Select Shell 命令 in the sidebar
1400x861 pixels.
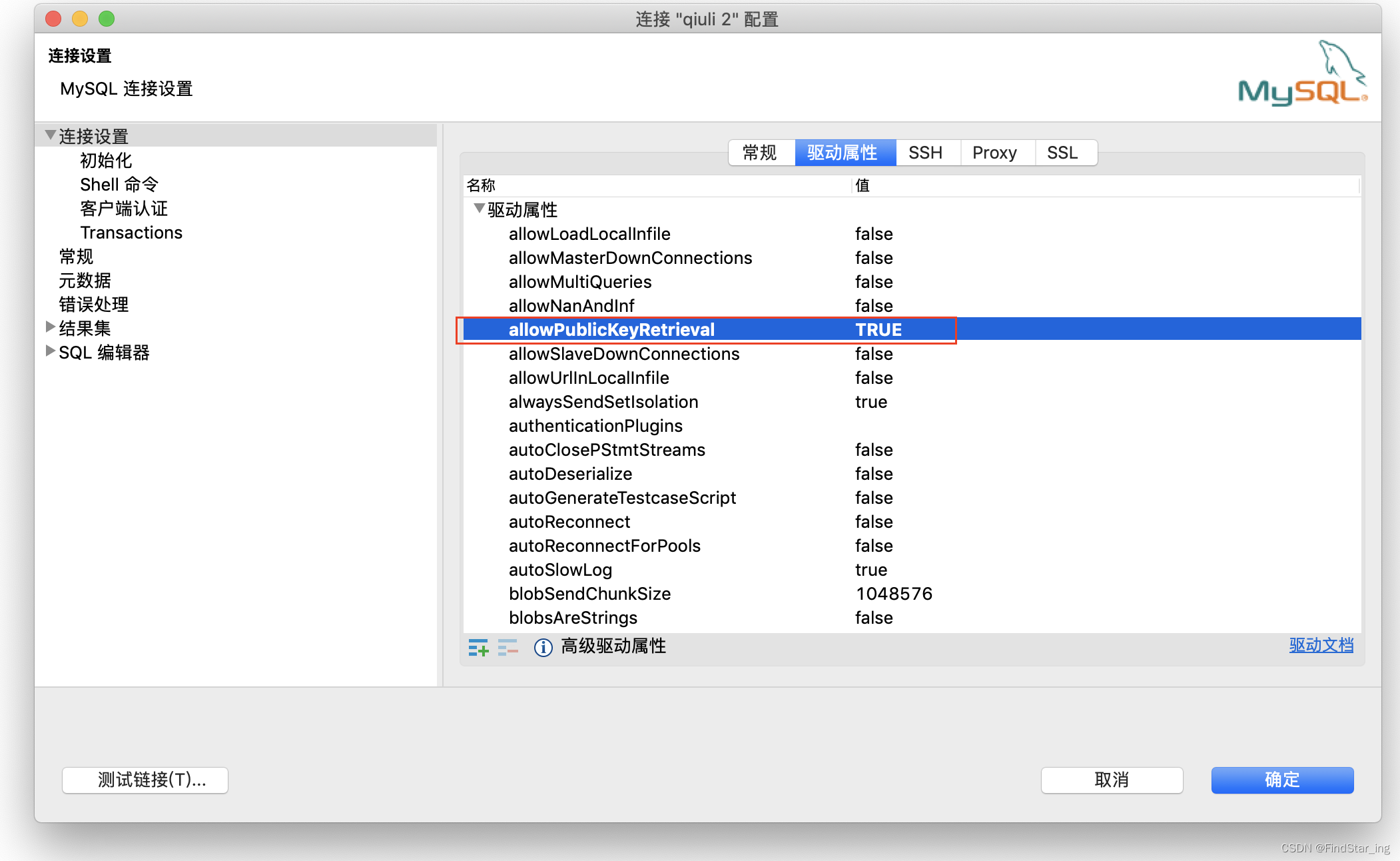[119, 185]
